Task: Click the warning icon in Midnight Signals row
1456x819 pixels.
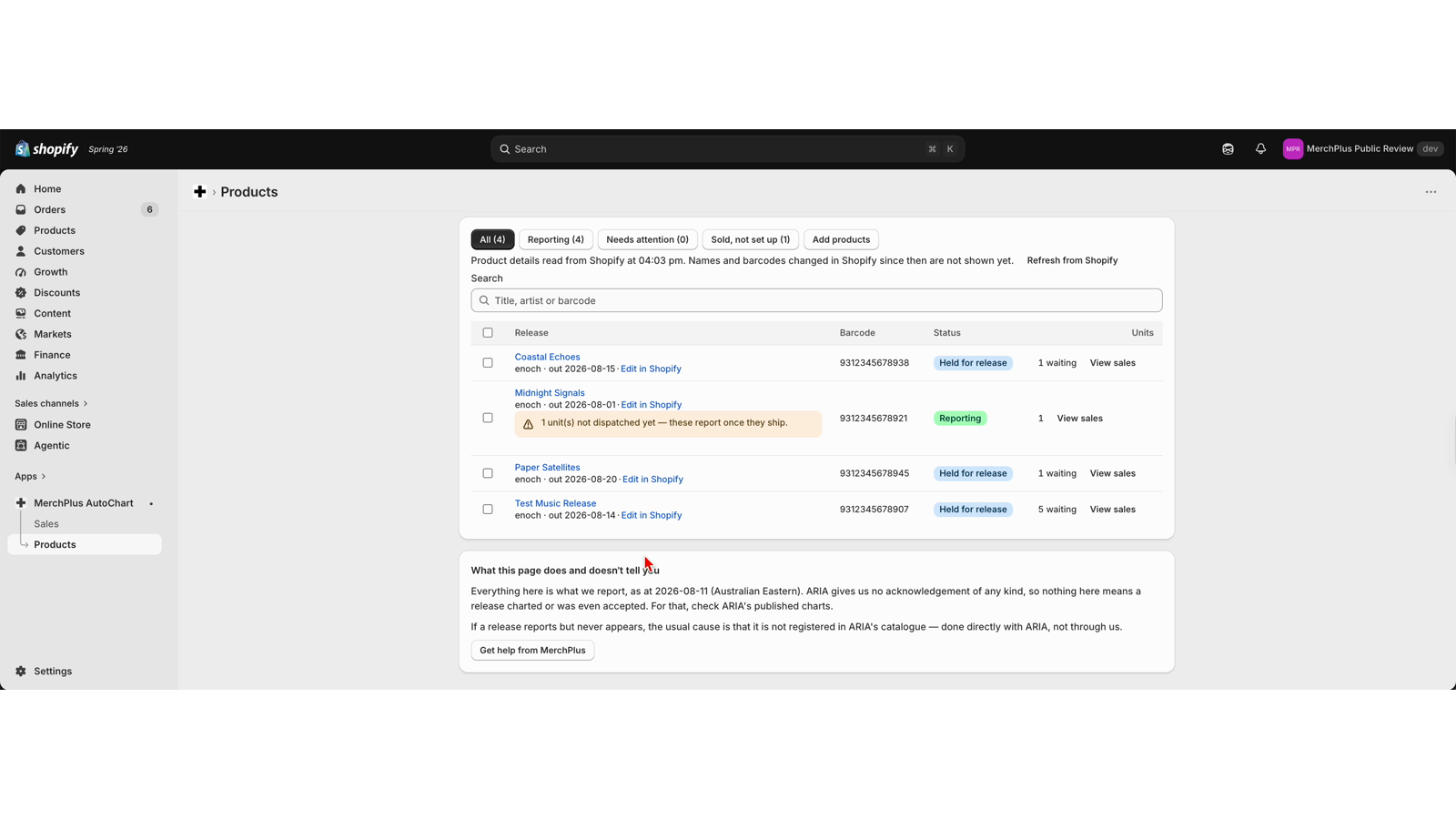Action: 528,424
